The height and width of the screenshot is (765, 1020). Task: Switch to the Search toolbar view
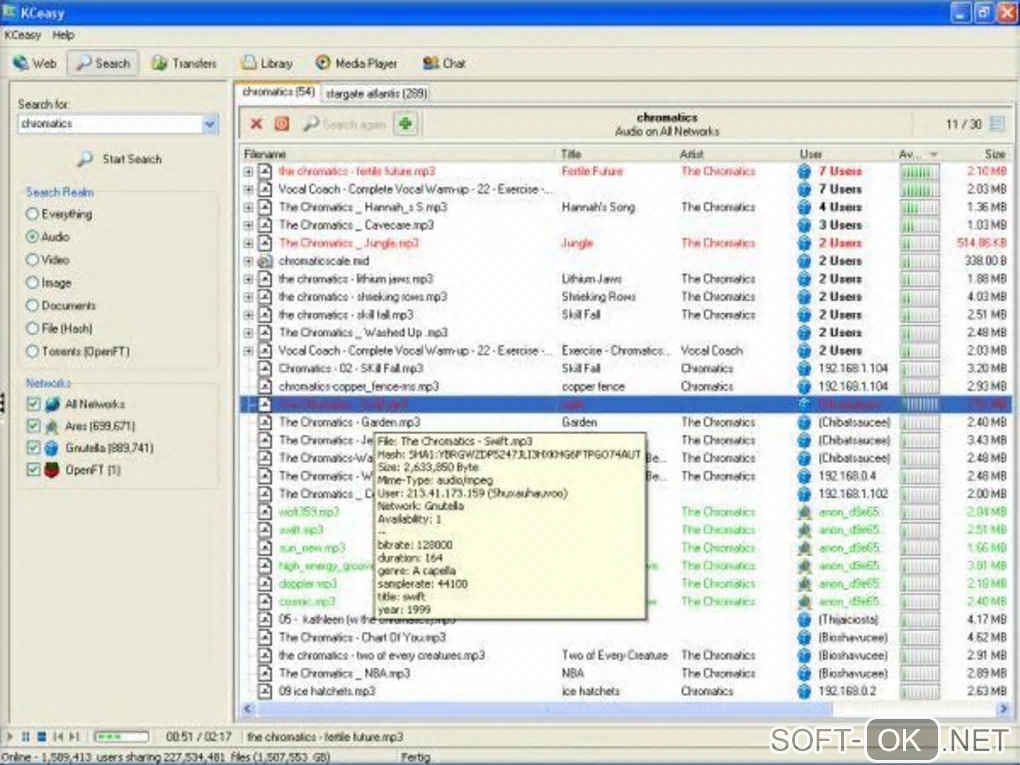click(103, 63)
